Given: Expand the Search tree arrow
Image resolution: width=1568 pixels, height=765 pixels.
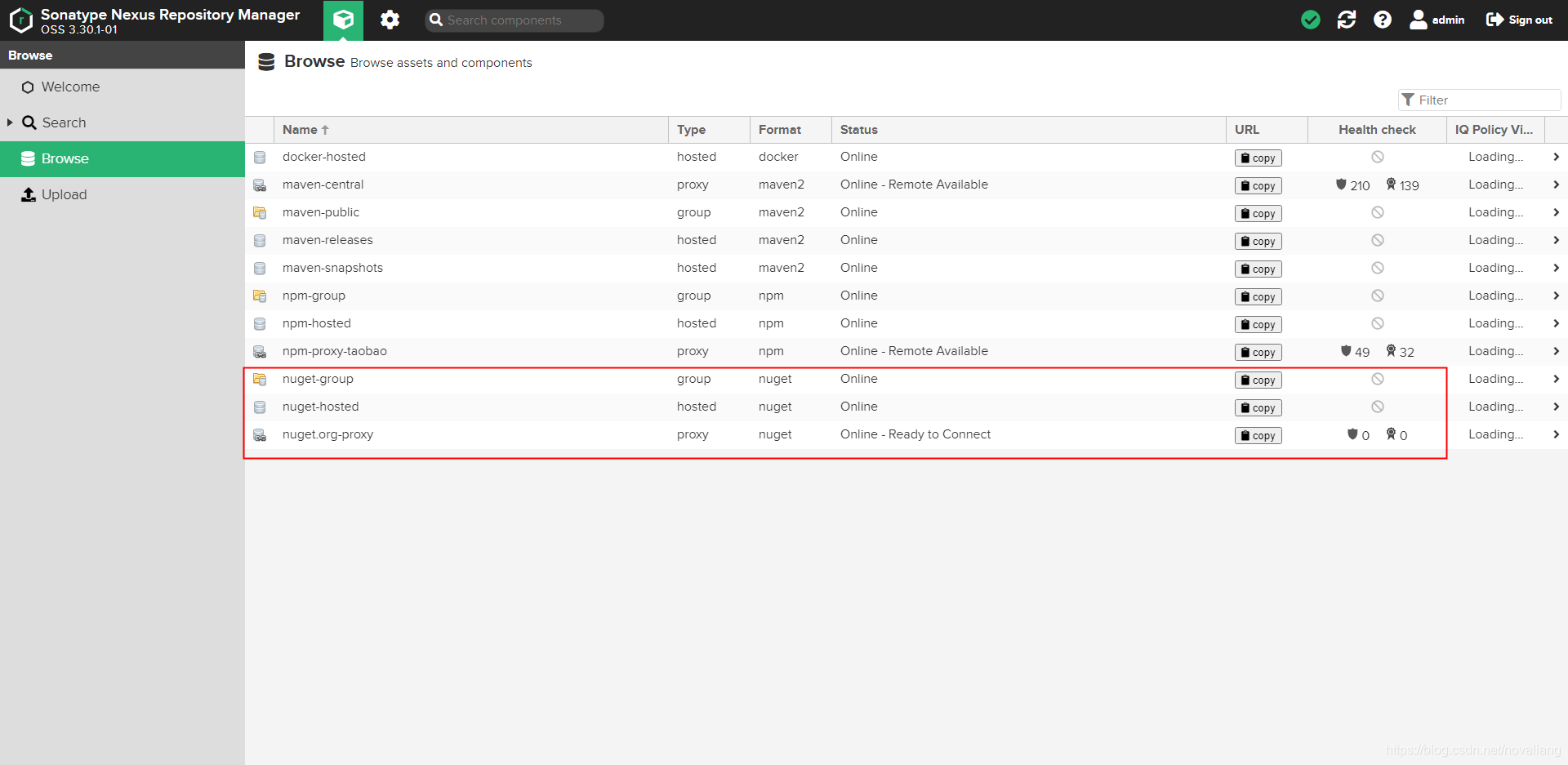Looking at the screenshot, I should point(10,122).
